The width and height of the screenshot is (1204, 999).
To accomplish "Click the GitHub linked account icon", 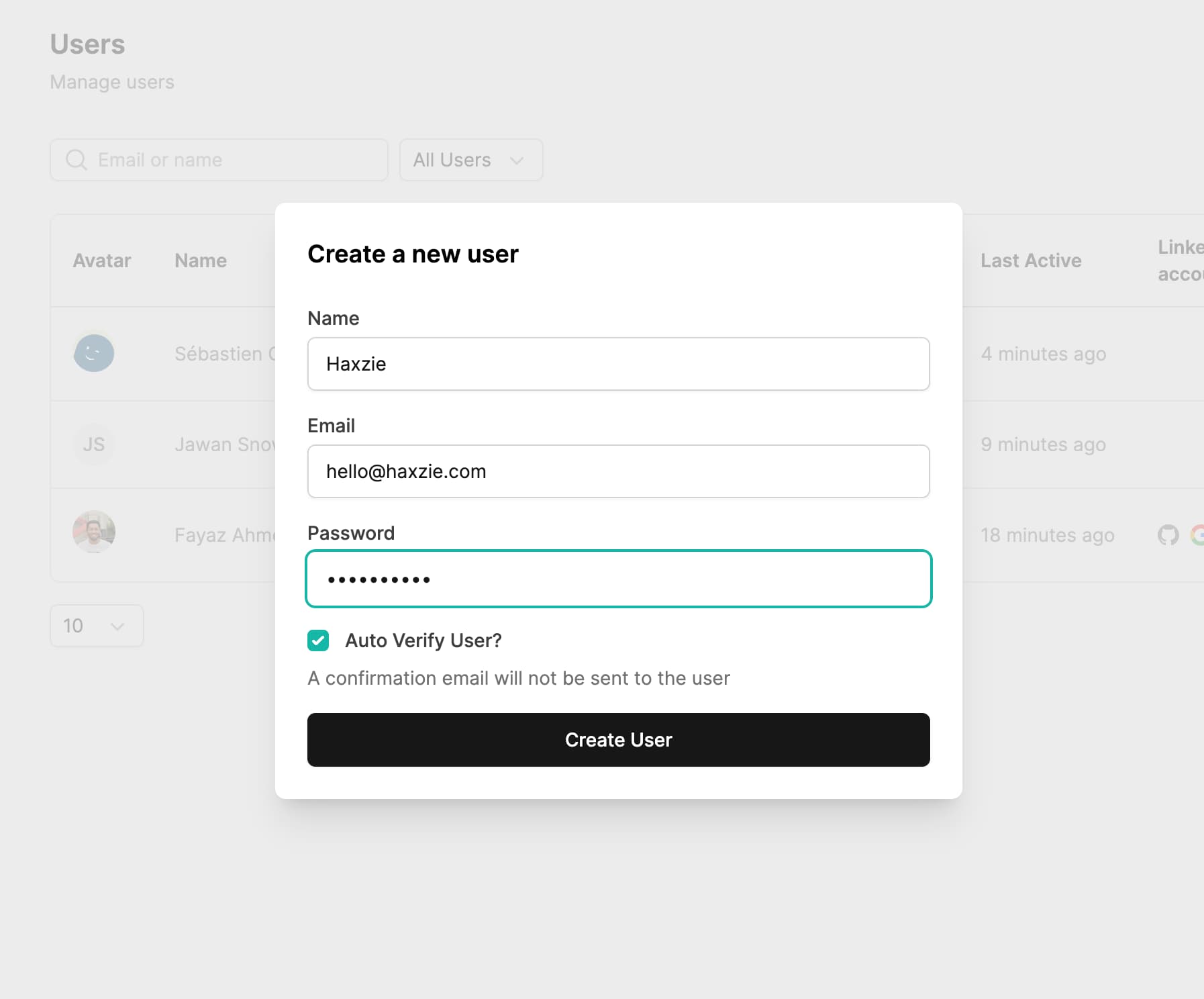I will coord(1168,534).
